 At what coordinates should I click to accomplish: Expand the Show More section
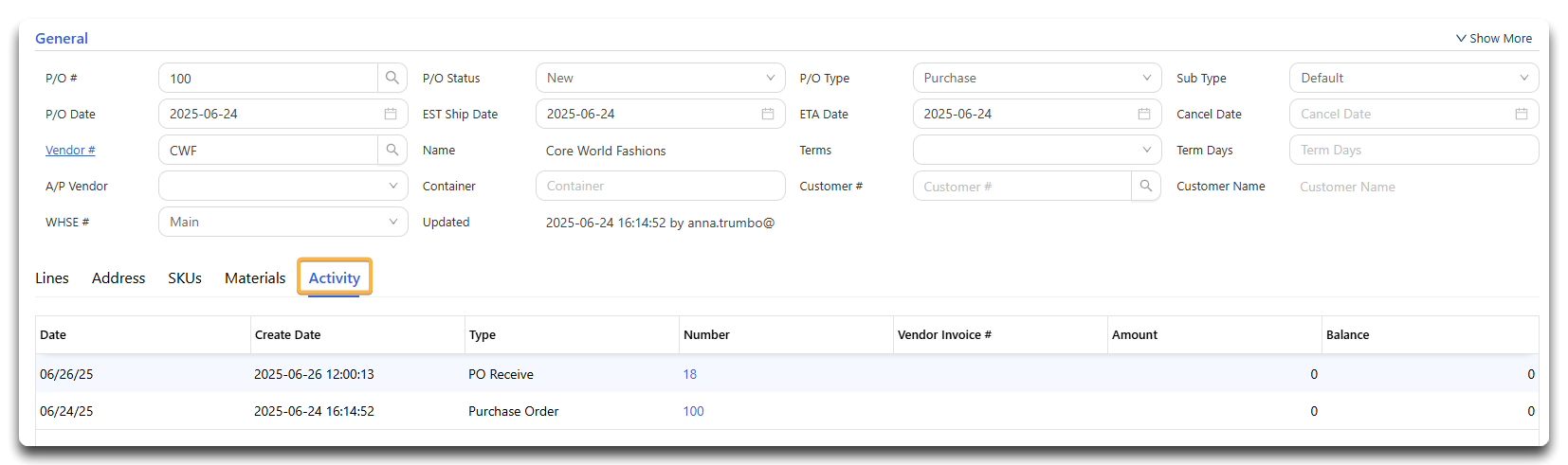1494,38
